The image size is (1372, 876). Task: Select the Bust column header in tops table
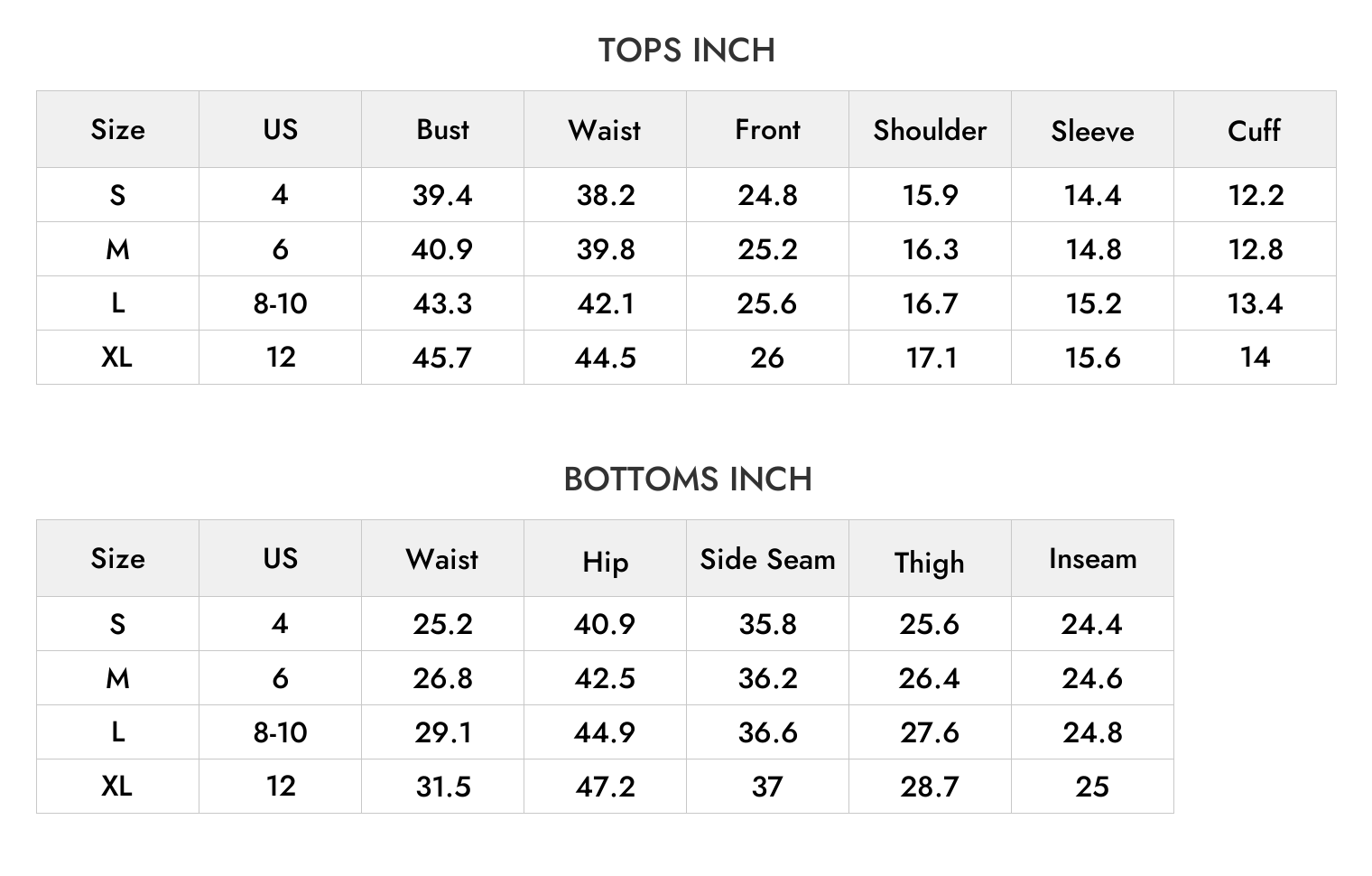pos(442,130)
